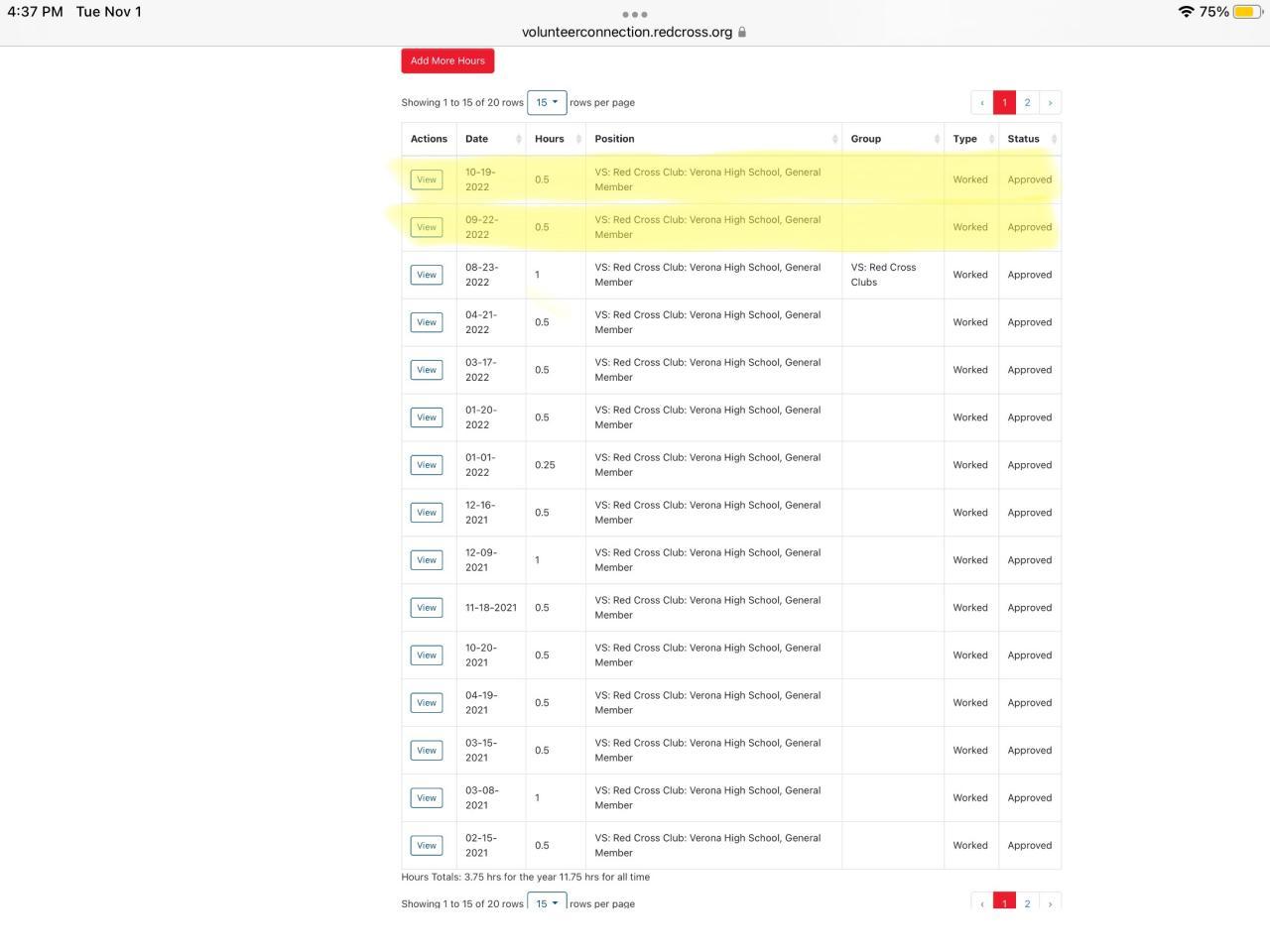Go to next page using top pagination arrow

pos(1050,102)
